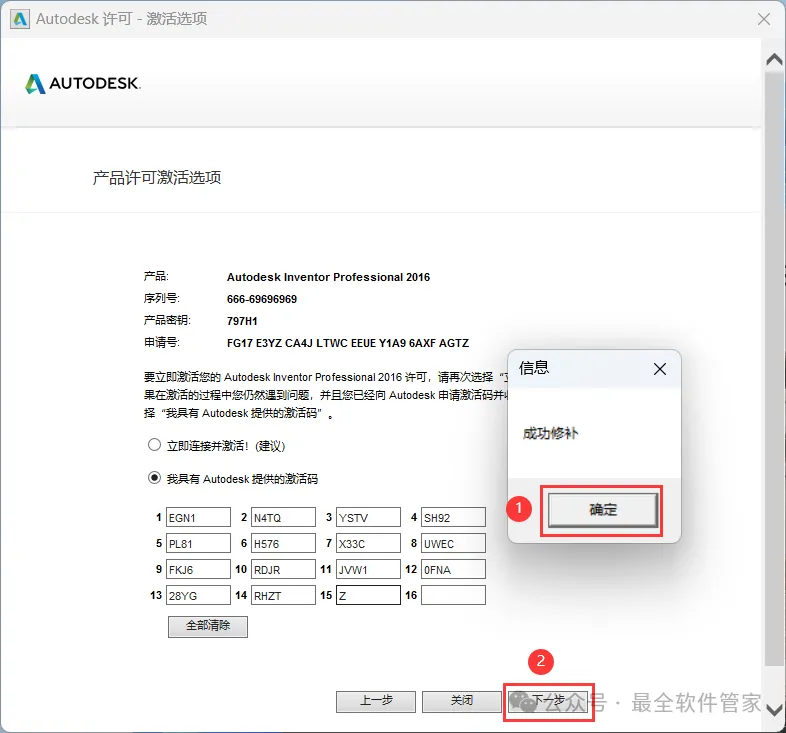Click activation code field 9 containing FKJ6
This screenshot has height=733, width=786.
pos(199,570)
